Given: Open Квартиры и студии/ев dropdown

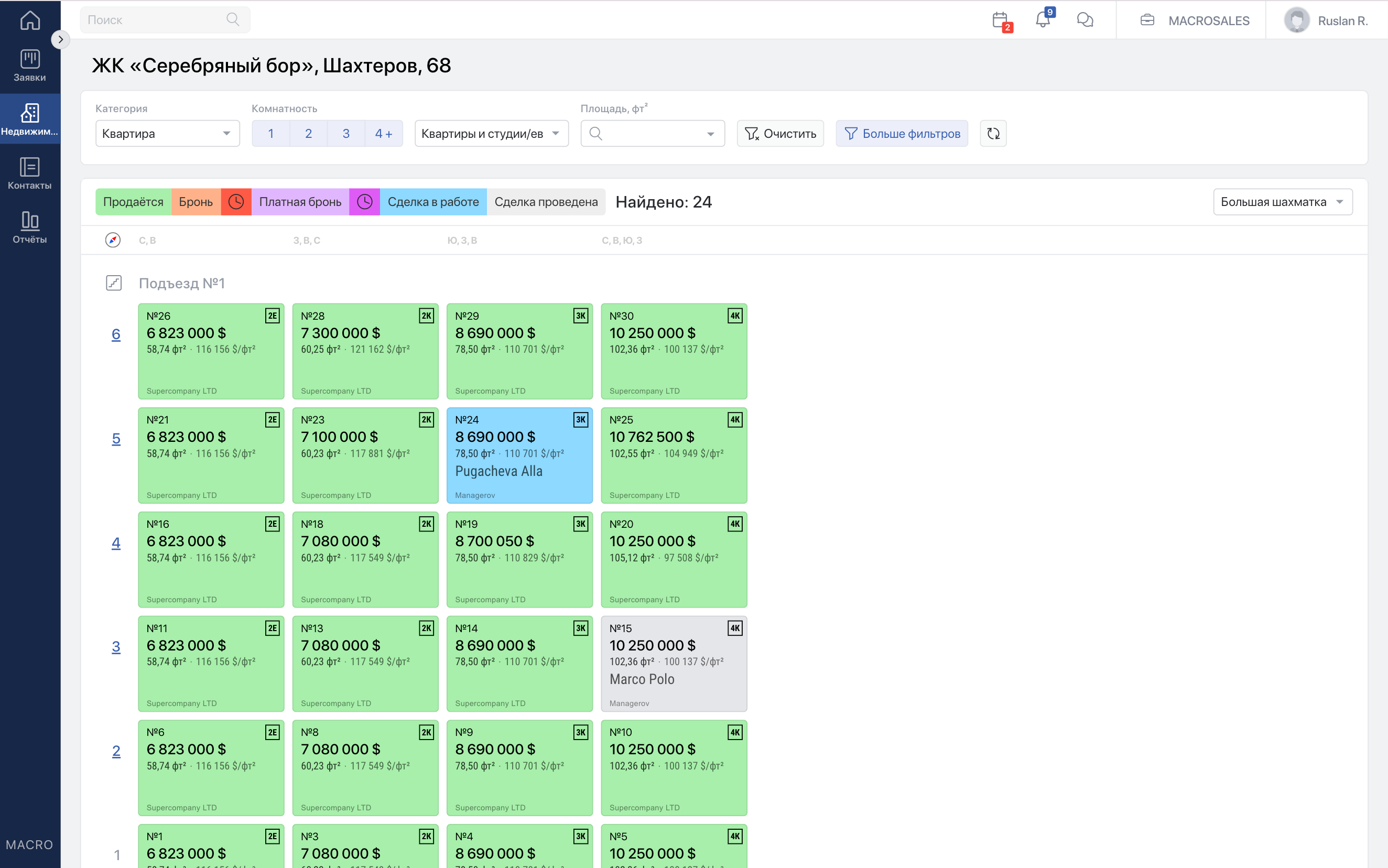Looking at the screenshot, I should (x=491, y=134).
